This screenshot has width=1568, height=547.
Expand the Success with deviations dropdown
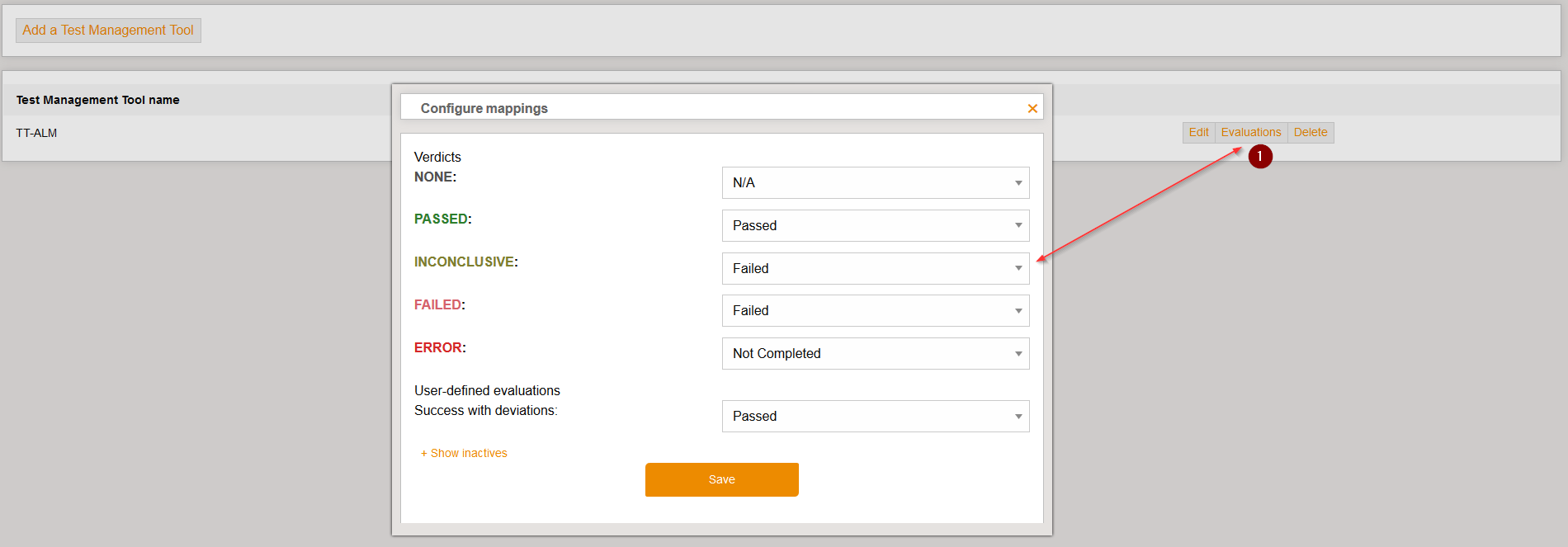pyautogui.click(x=875, y=417)
